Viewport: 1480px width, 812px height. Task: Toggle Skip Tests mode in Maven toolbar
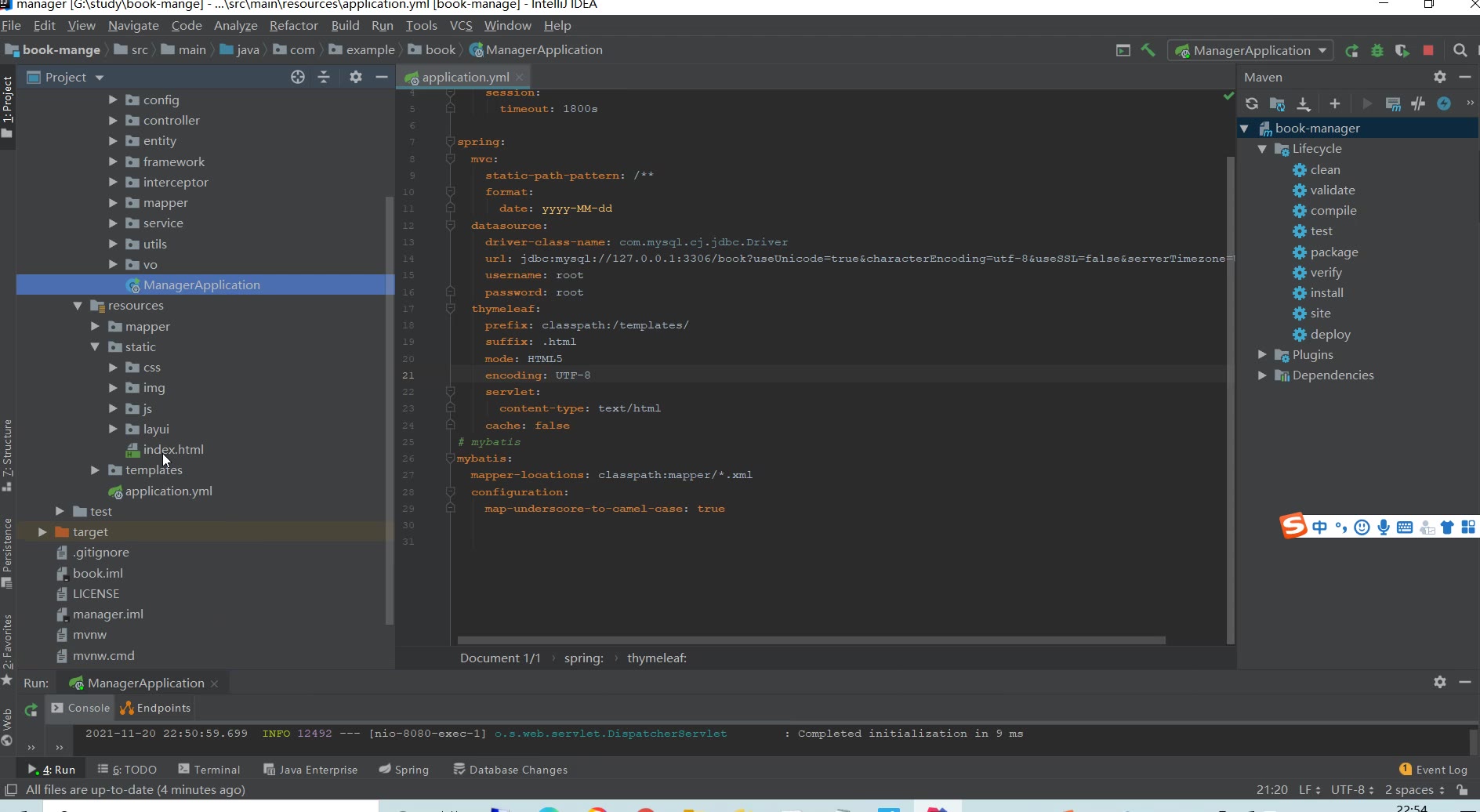pyautogui.click(x=1444, y=103)
